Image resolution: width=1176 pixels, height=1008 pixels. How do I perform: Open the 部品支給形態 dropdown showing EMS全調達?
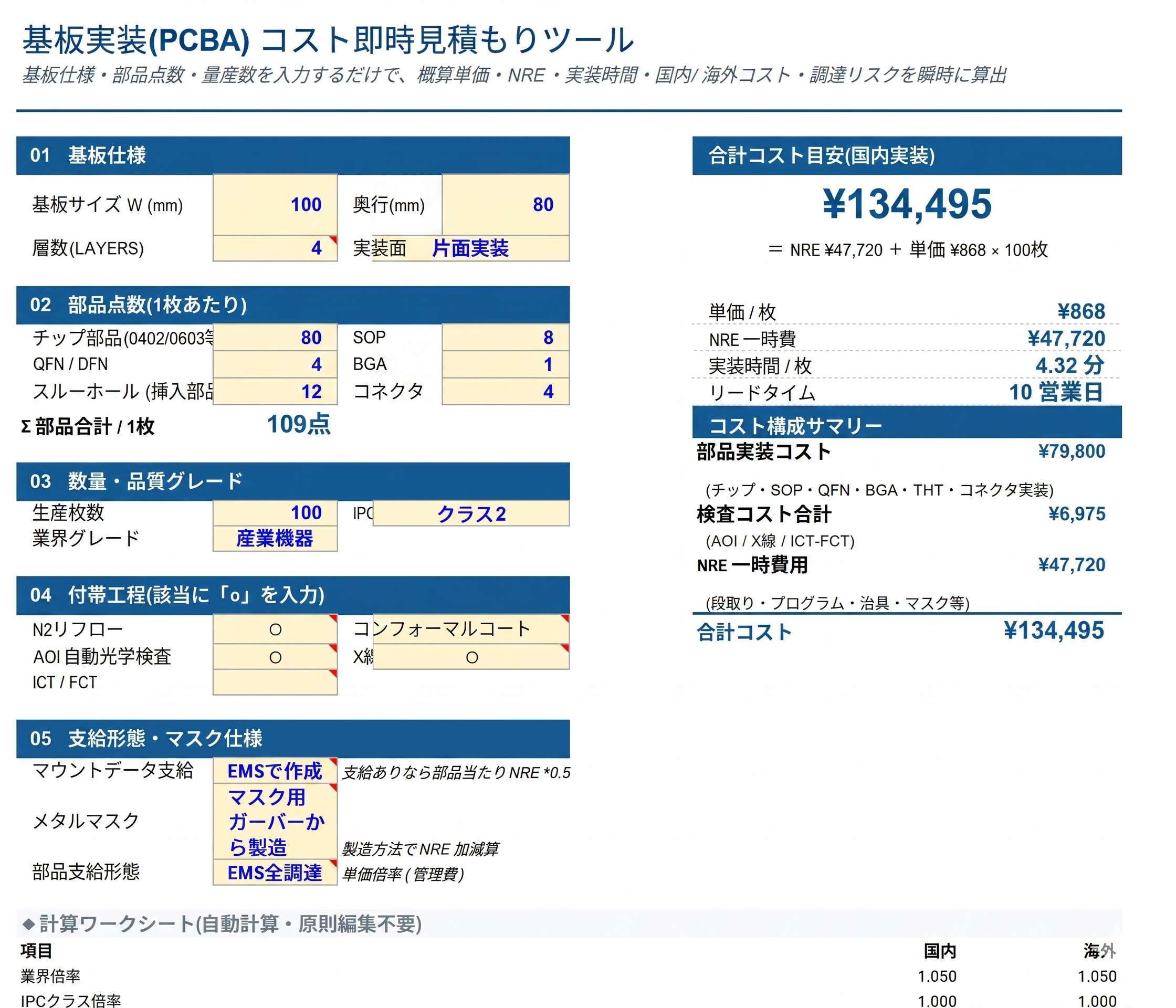(x=275, y=873)
